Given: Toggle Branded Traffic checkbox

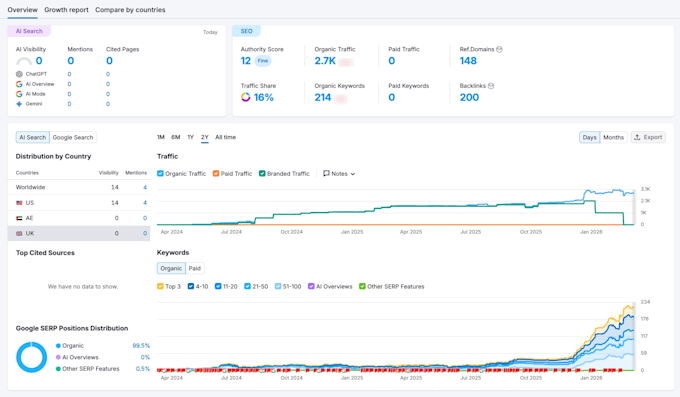Looking at the screenshot, I should [262, 174].
